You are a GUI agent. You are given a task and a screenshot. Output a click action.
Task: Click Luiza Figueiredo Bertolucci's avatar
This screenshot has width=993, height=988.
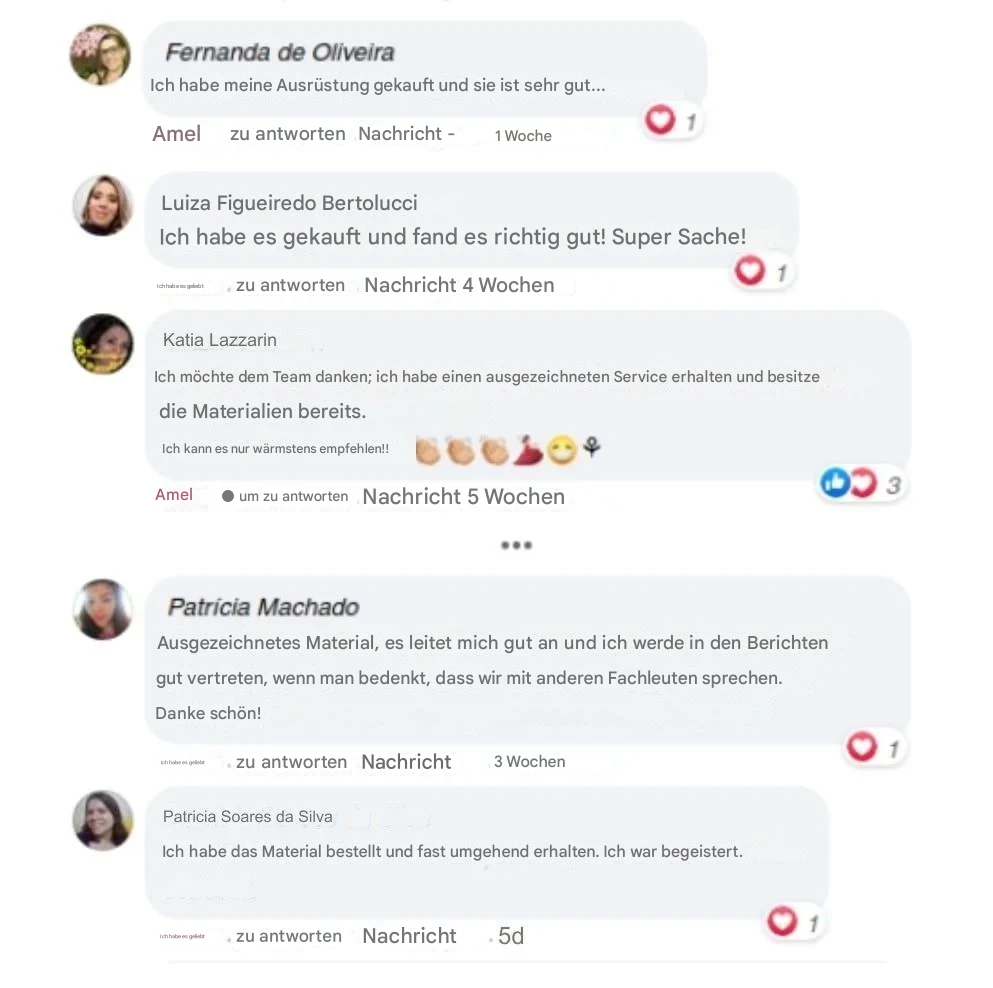pyautogui.click(x=103, y=206)
